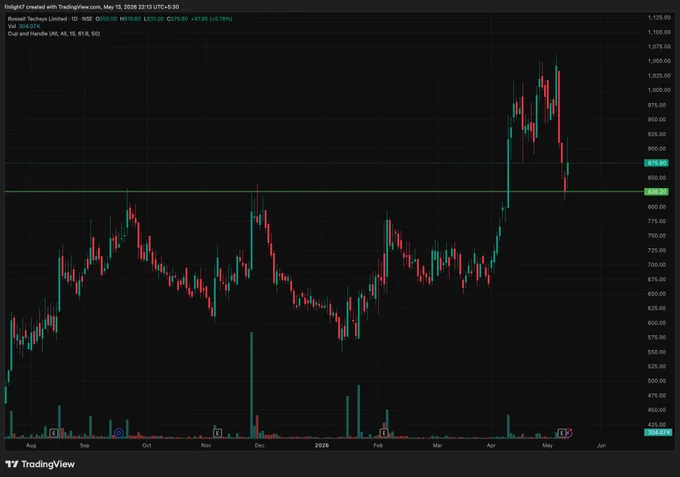Click the Vol indicator legend
The image size is (680, 477).
[24, 26]
